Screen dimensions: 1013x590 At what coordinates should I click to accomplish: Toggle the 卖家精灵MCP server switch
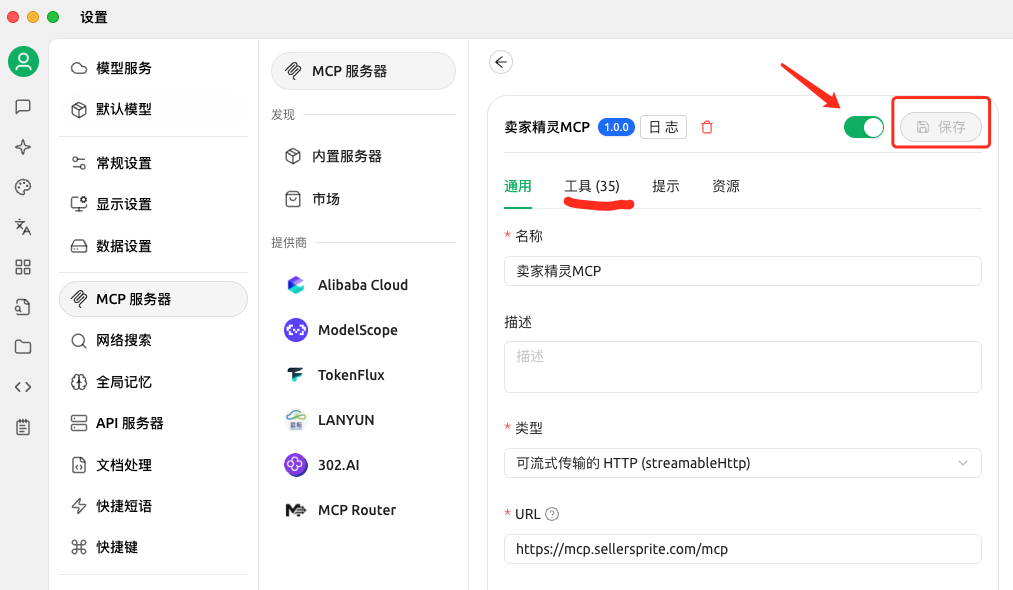[863, 127]
